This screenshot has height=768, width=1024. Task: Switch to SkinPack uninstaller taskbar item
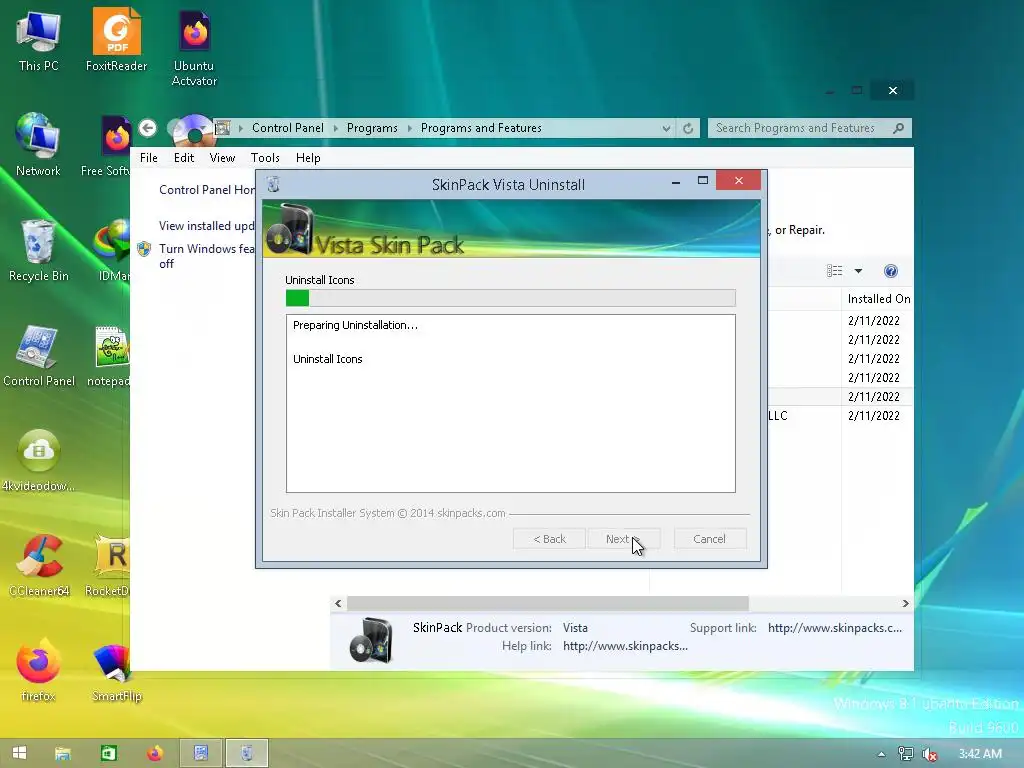point(247,754)
